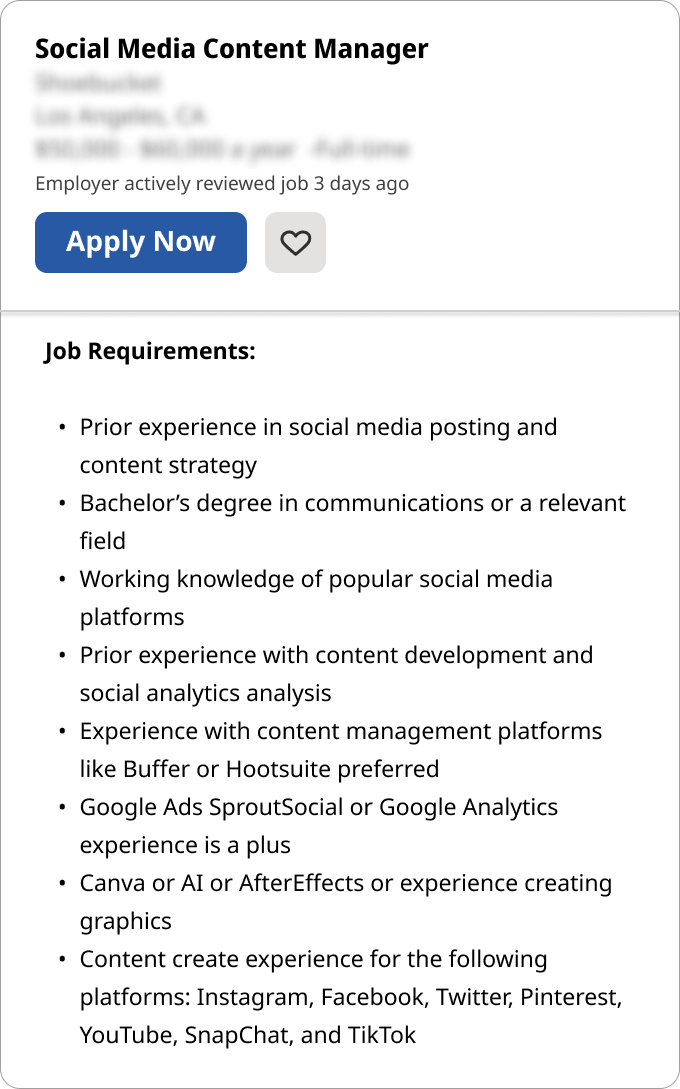Click the Job Requirements heading

pyautogui.click(x=150, y=352)
